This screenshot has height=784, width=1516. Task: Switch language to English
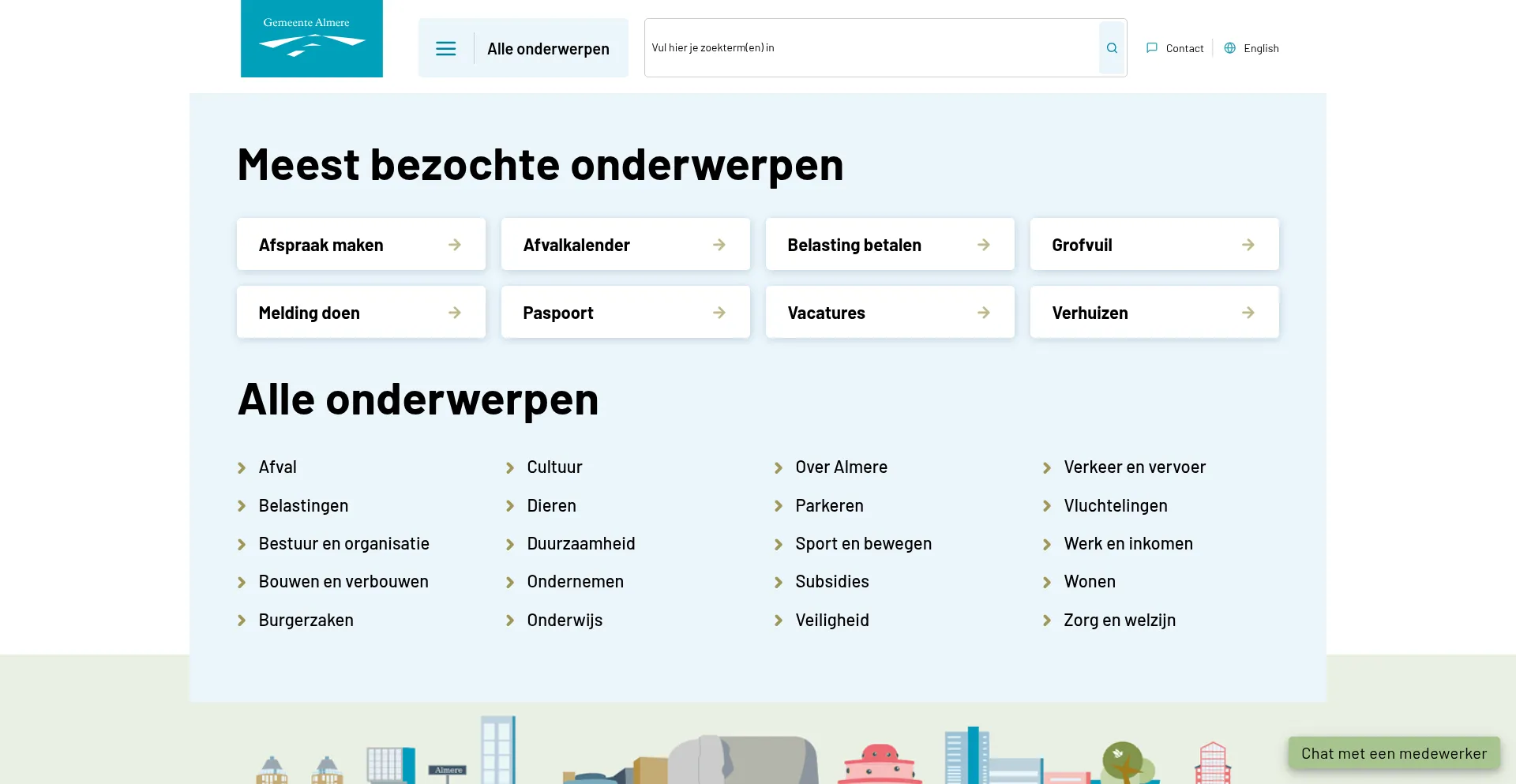pyautogui.click(x=1260, y=48)
